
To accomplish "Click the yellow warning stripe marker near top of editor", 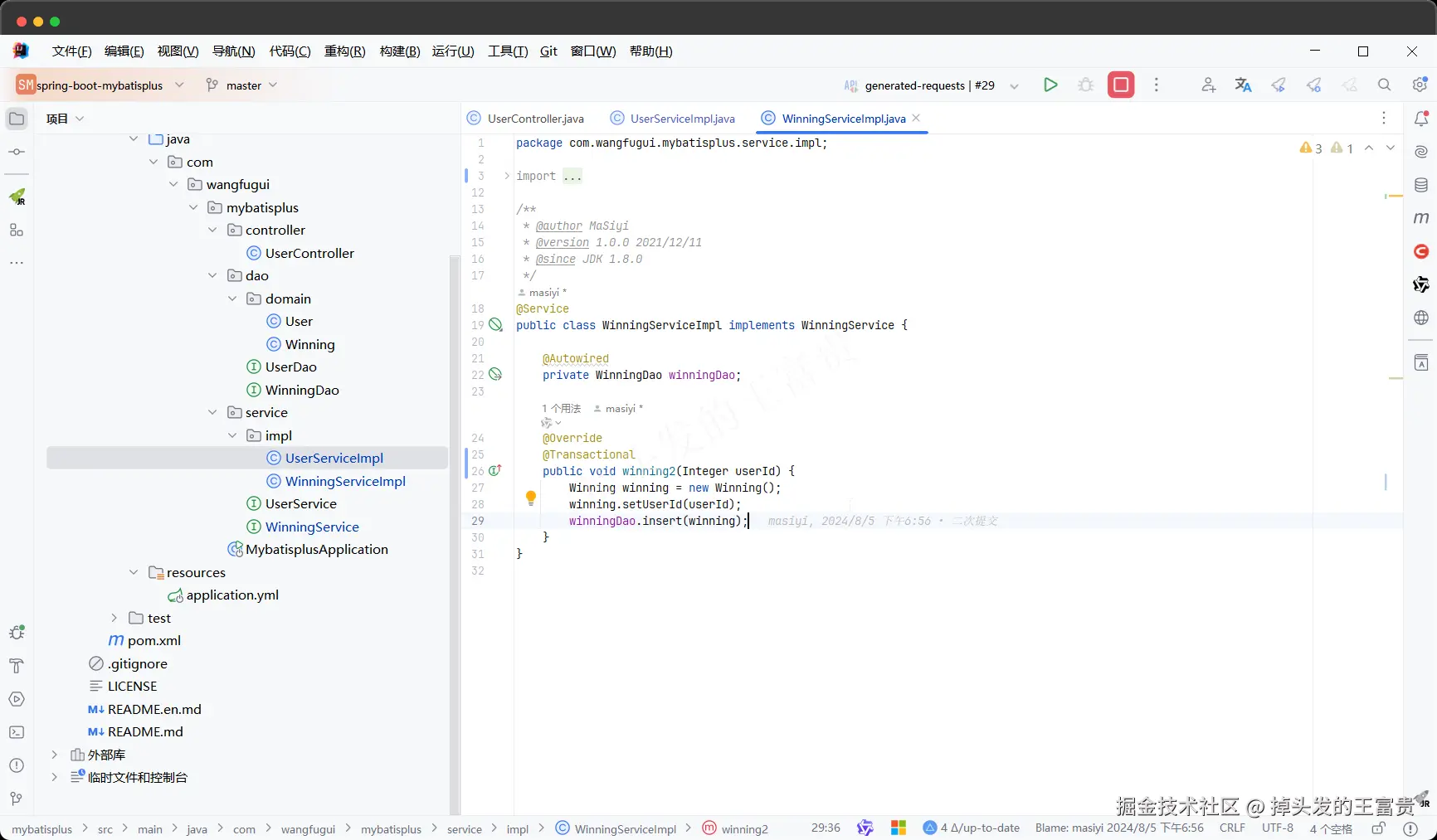I will coord(1396,196).
